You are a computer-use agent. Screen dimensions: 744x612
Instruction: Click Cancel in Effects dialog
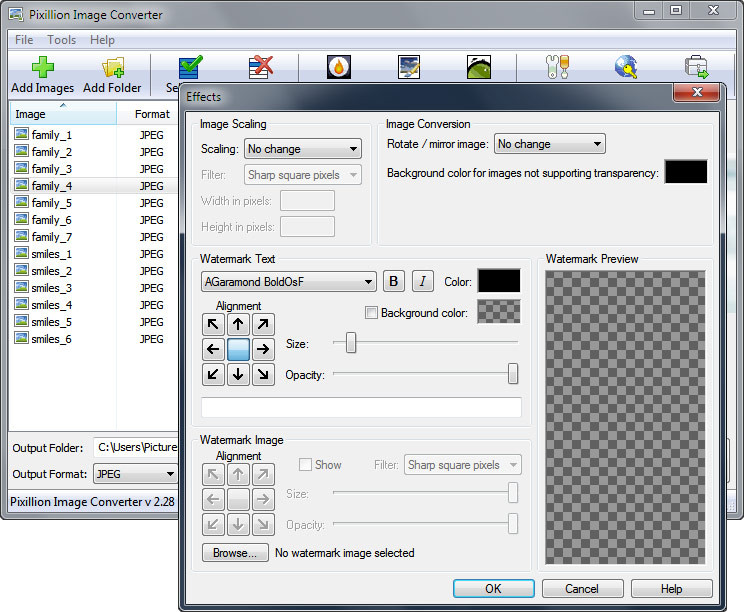[x=582, y=589]
